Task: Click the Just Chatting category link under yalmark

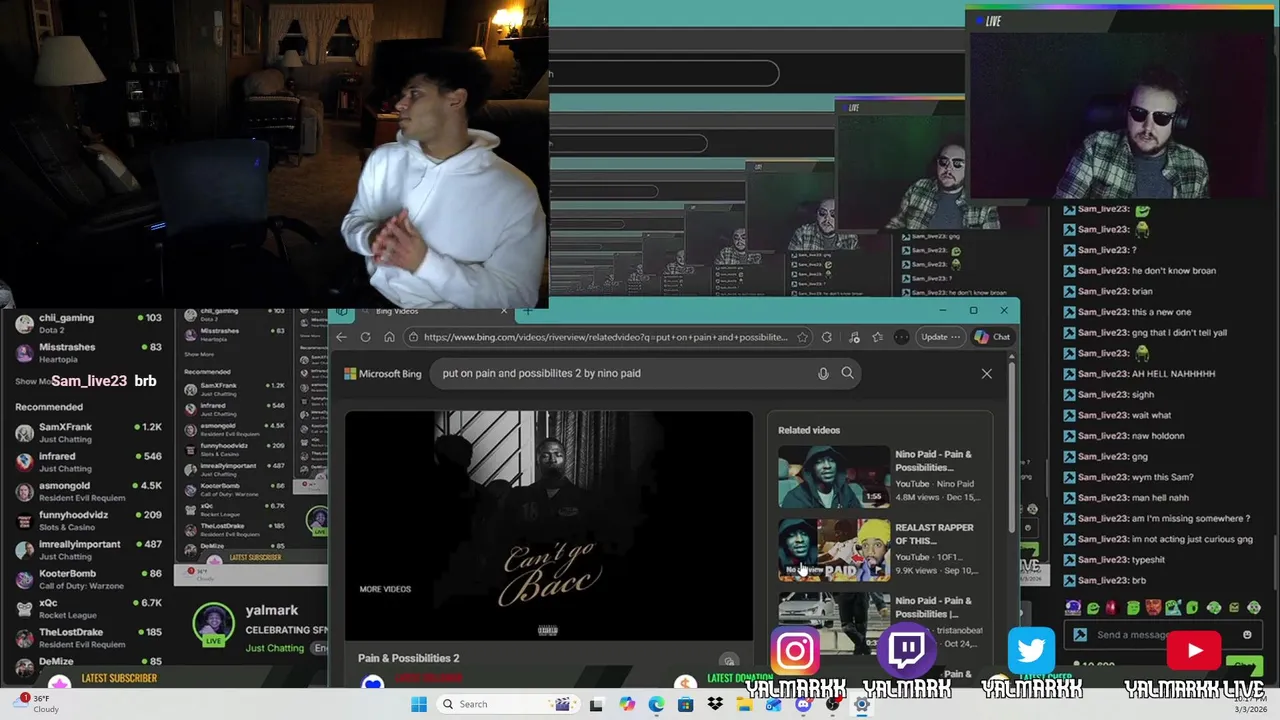Action: click(x=274, y=648)
